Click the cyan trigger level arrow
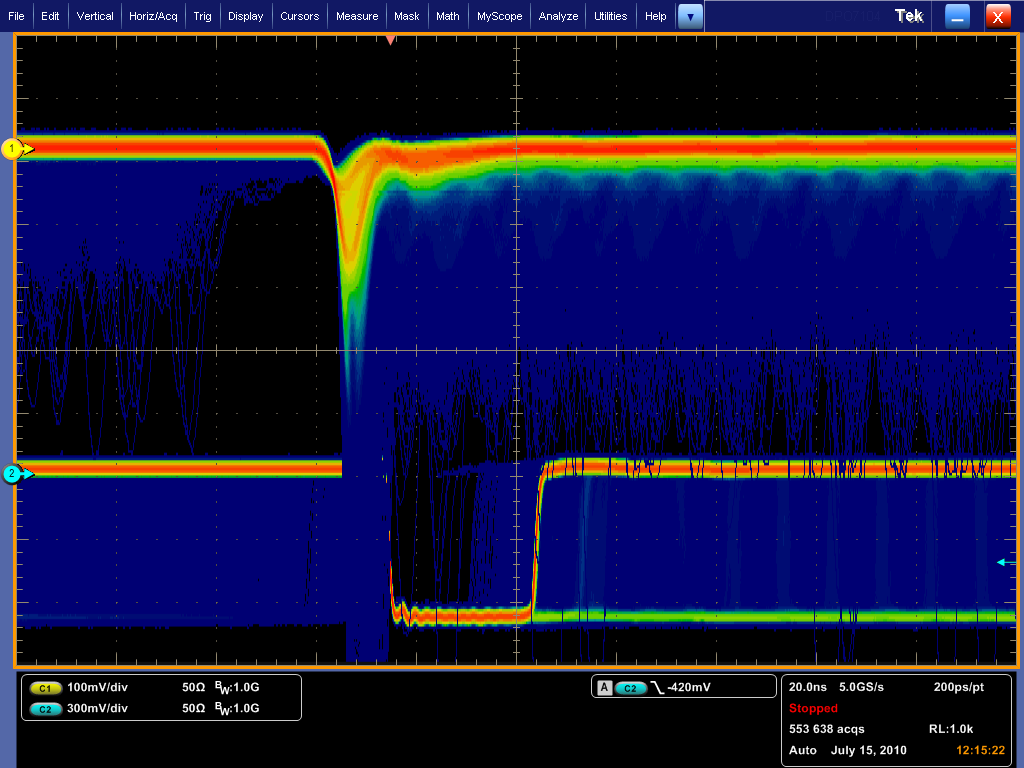Image resolution: width=1024 pixels, height=768 pixels. (1005, 562)
